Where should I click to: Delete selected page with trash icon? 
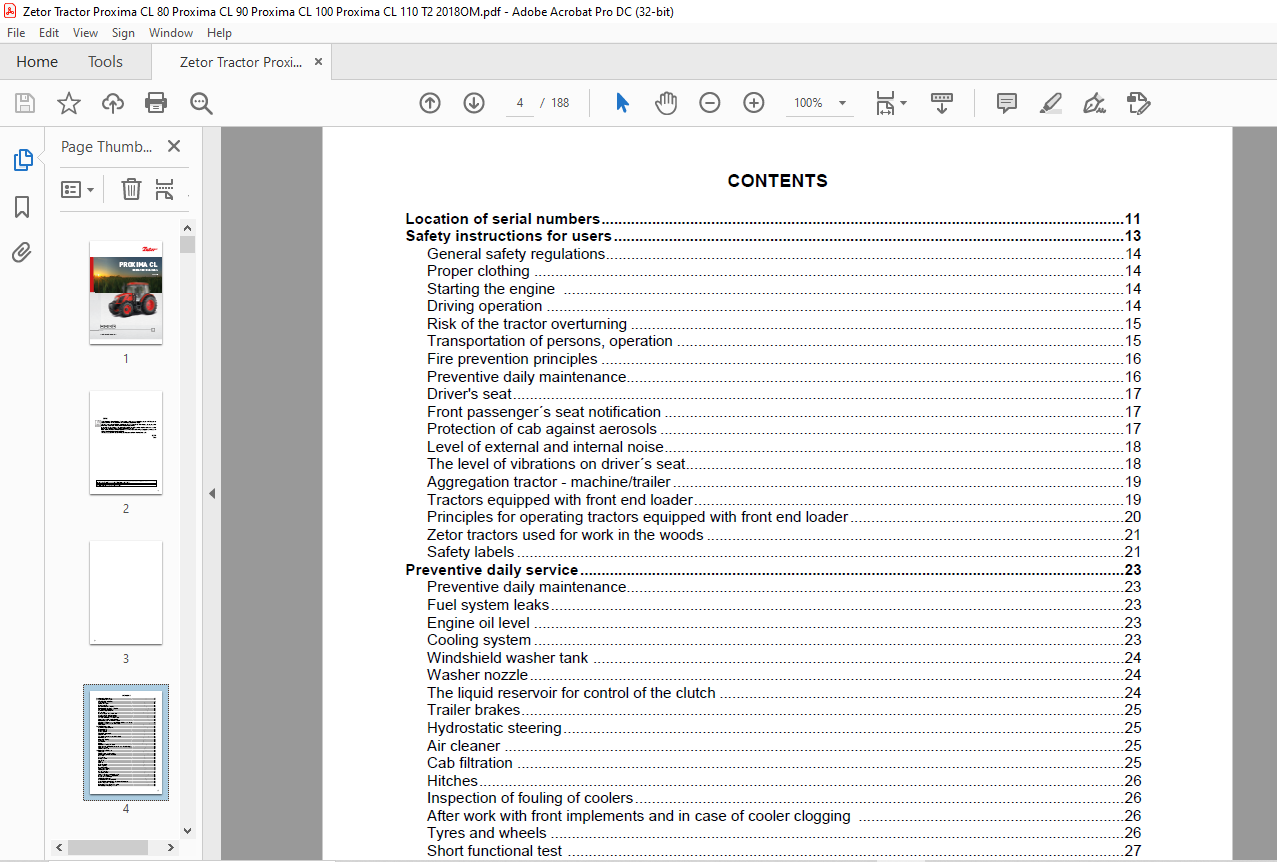[x=131, y=189]
